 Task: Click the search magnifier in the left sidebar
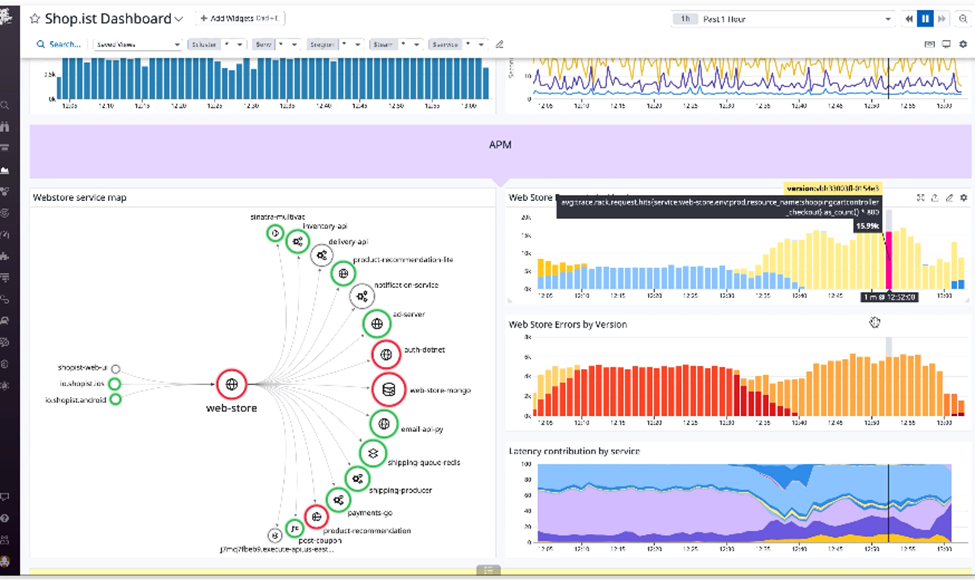click(5, 105)
